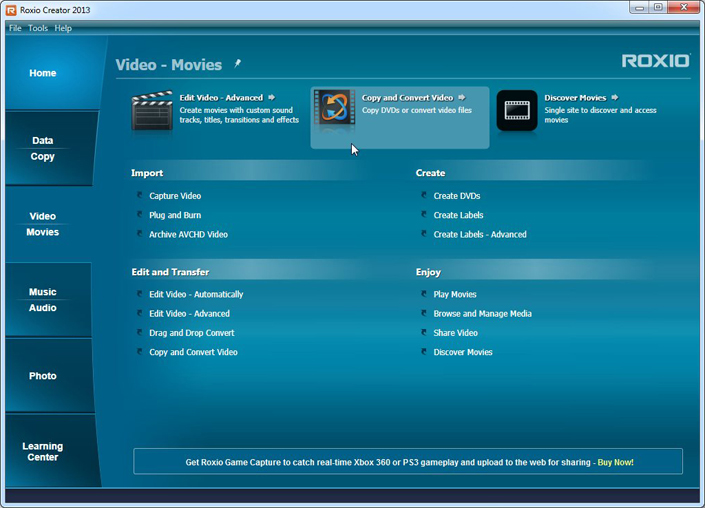
Task: Click the Edit Video clapperboard icon
Action: pos(152,111)
